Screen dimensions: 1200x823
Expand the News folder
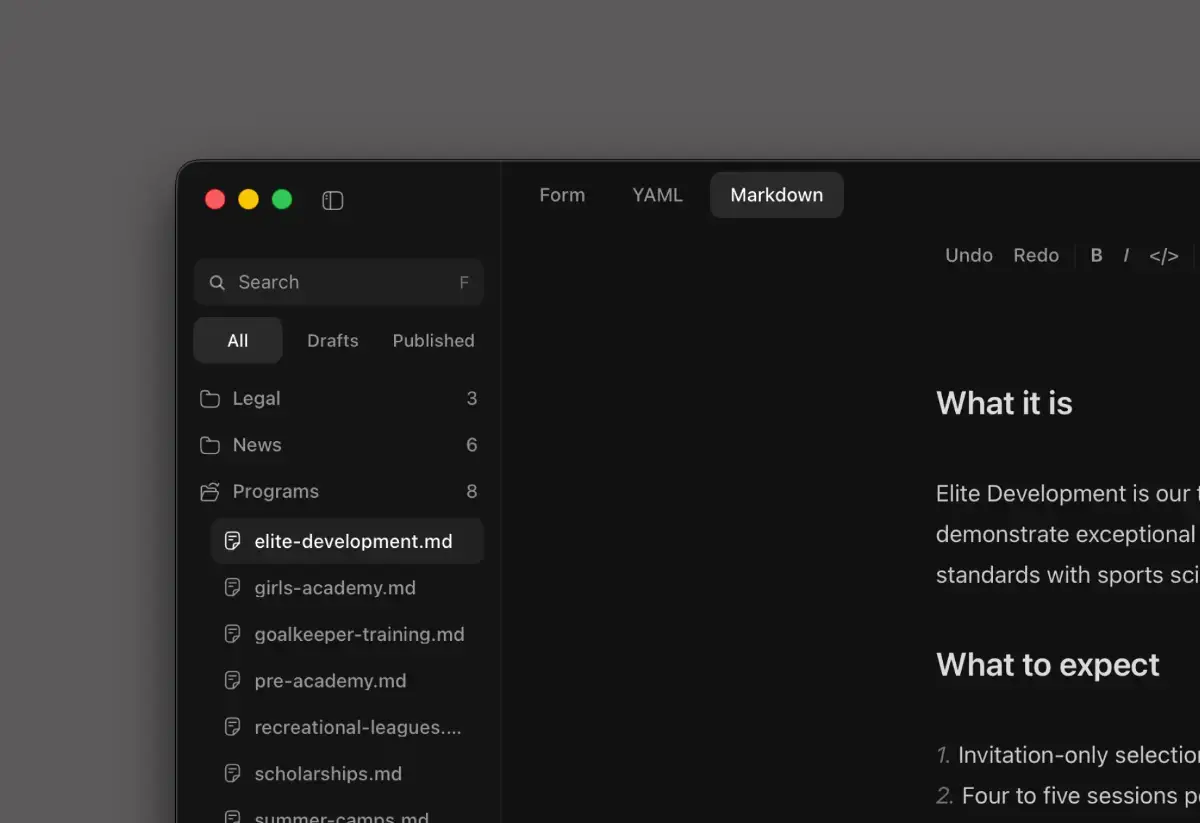coord(339,445)
